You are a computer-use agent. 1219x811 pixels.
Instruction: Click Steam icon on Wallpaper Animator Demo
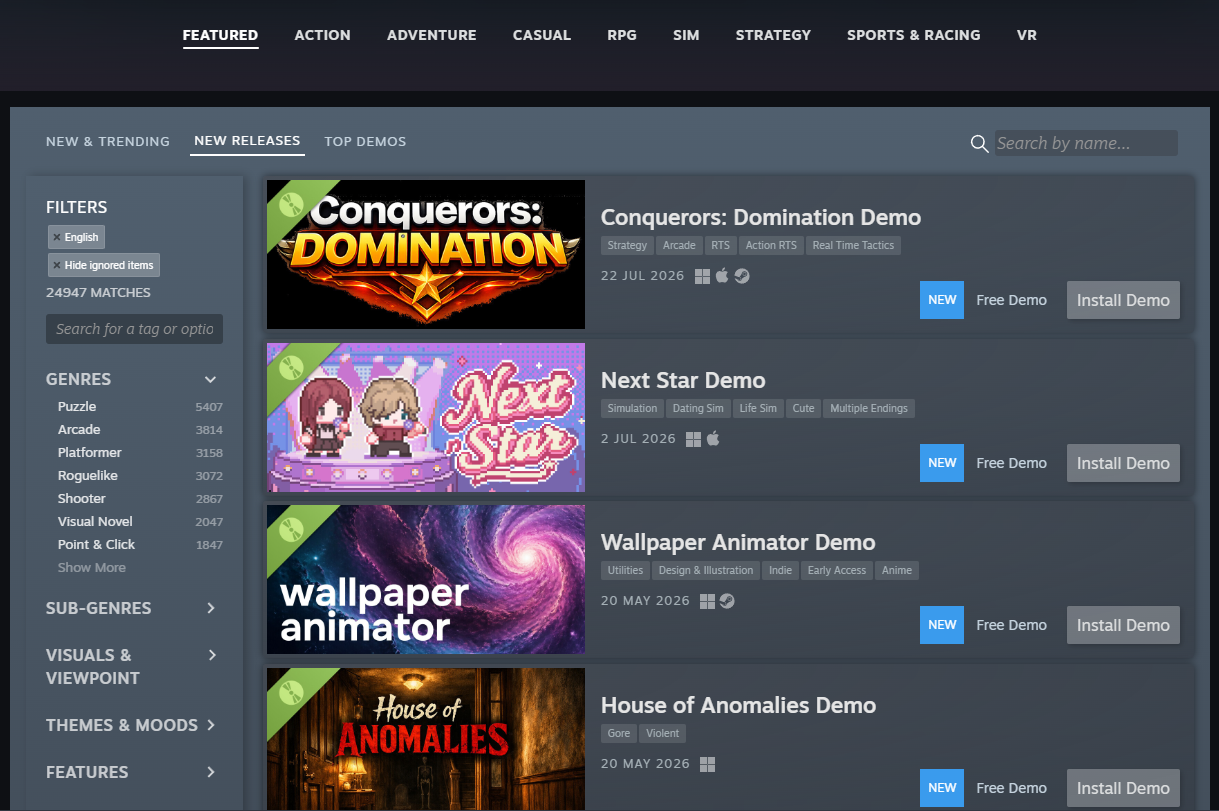pos(727,601)
